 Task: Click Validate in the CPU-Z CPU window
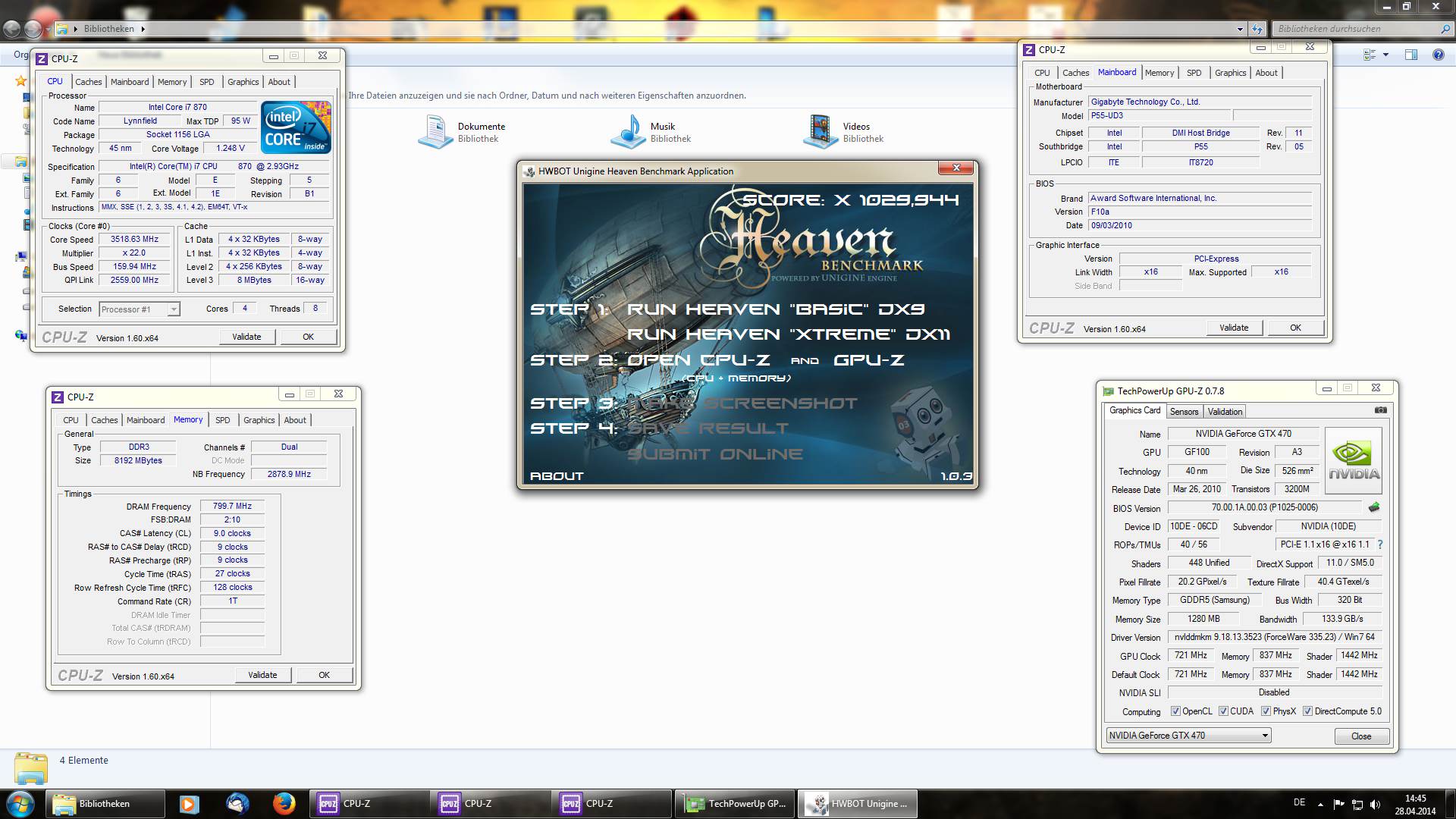(x=246, y=337)
